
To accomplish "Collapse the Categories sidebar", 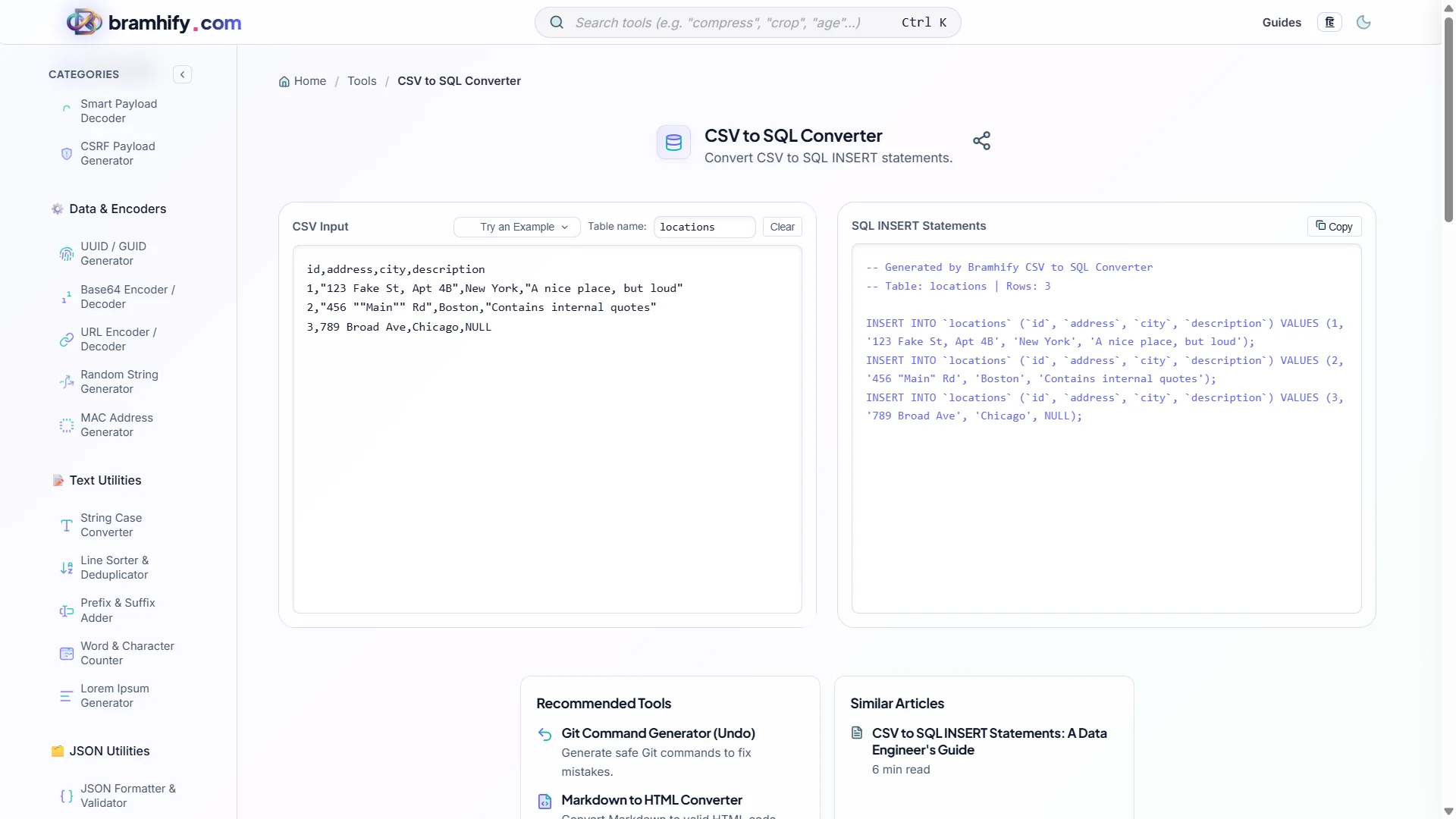I will click(182, 74).
